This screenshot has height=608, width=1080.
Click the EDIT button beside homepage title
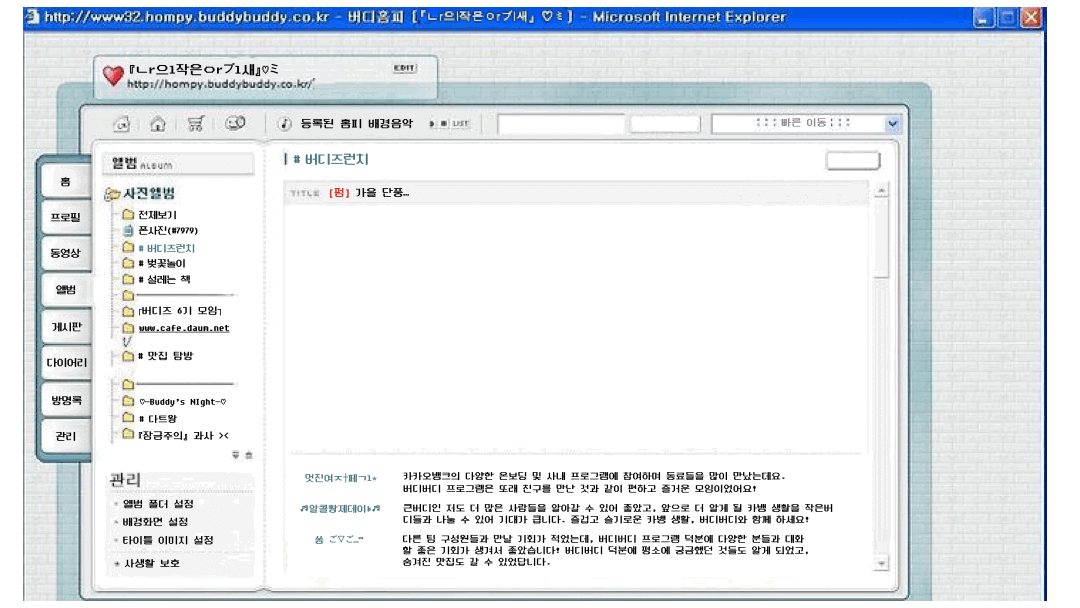[404, 67]
